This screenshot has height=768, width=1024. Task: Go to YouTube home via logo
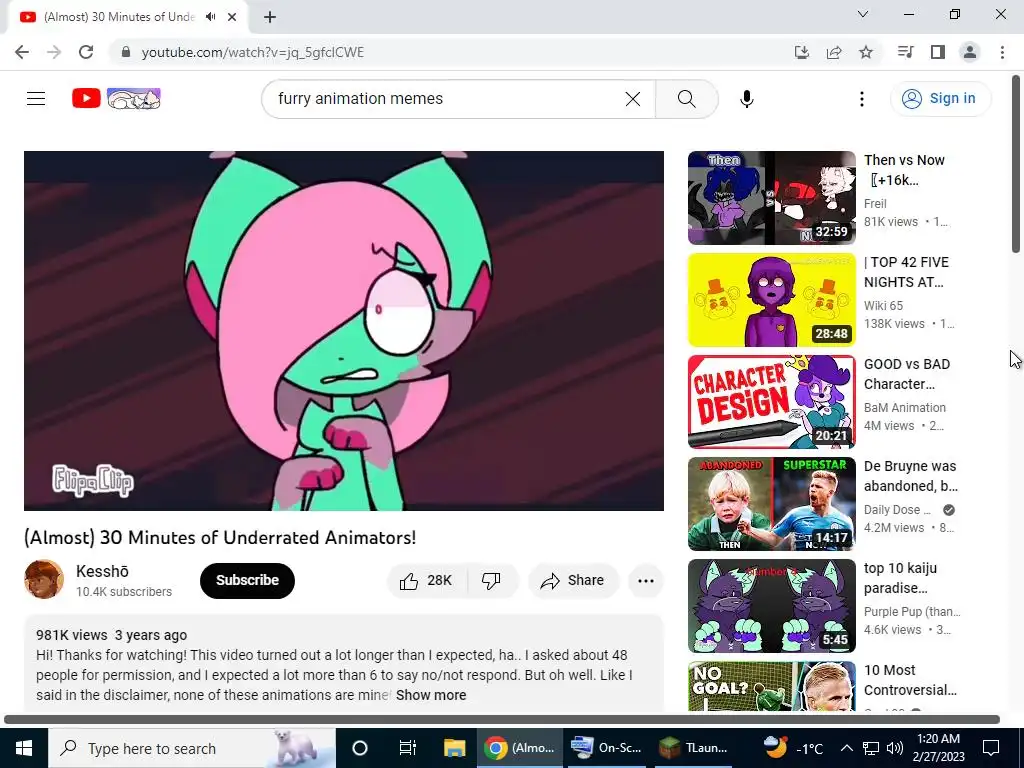[x=116, y=99]
